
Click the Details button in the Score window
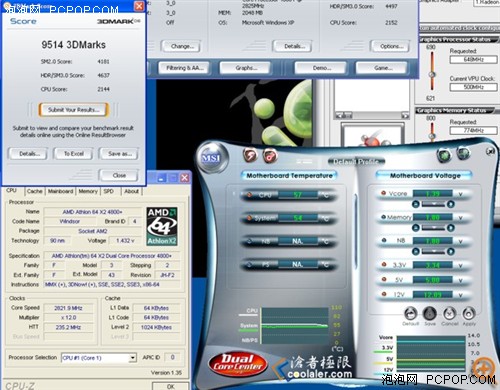tap(28, 154)
